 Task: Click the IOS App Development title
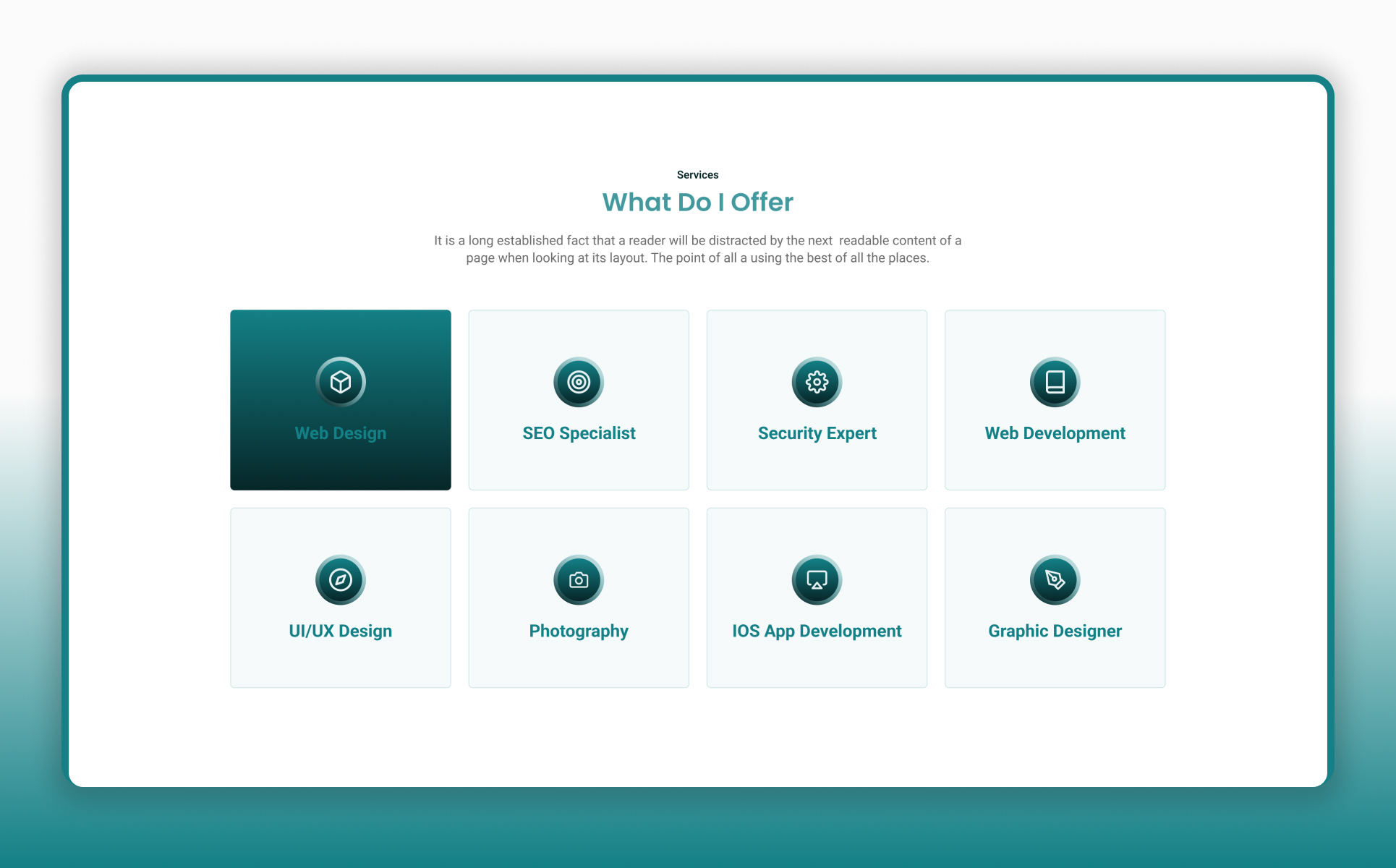point(817,631)
